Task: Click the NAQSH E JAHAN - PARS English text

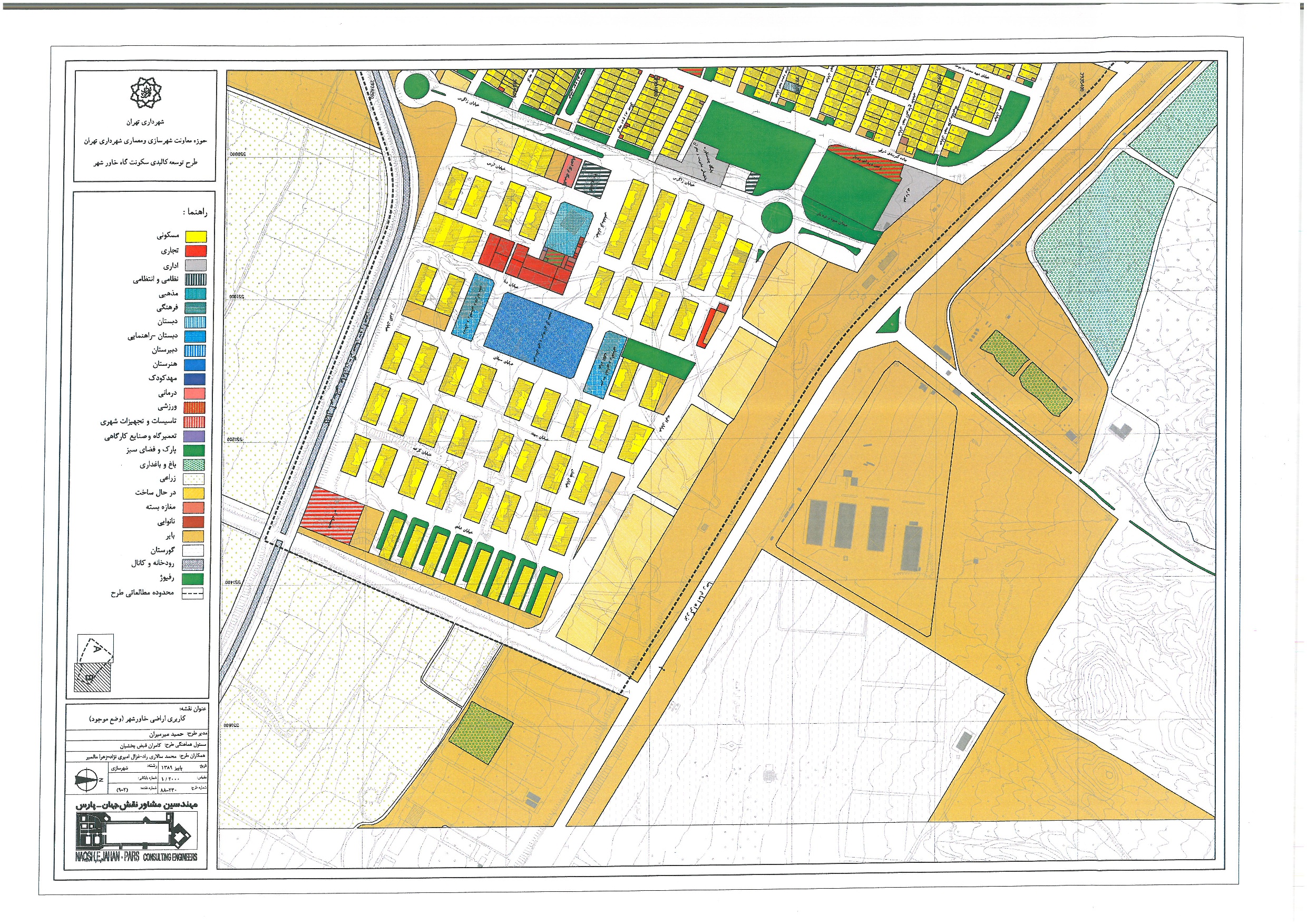Action: click(x=108, y=856)
